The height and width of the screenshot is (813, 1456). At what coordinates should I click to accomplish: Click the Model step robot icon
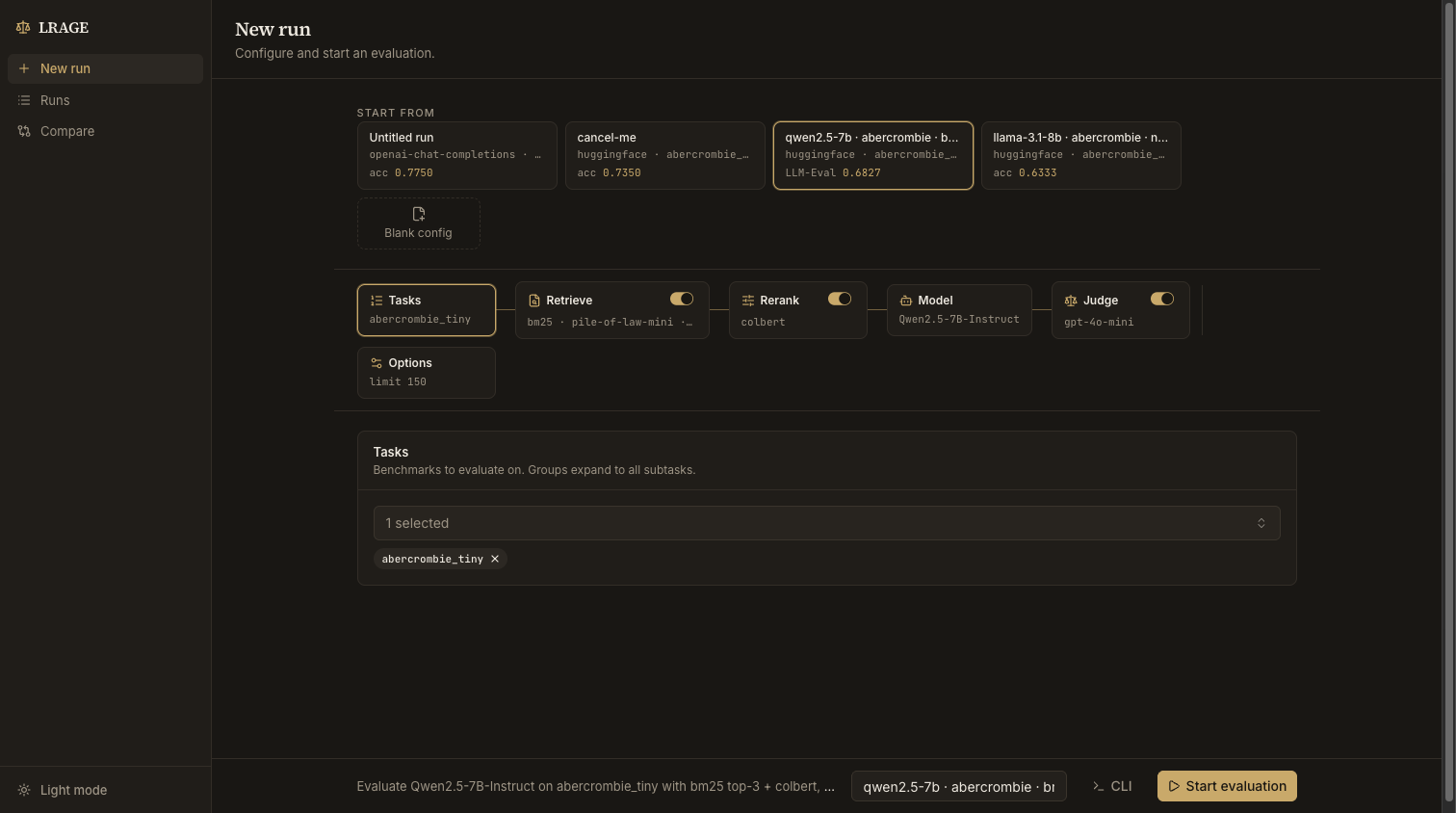coord(906,301)
